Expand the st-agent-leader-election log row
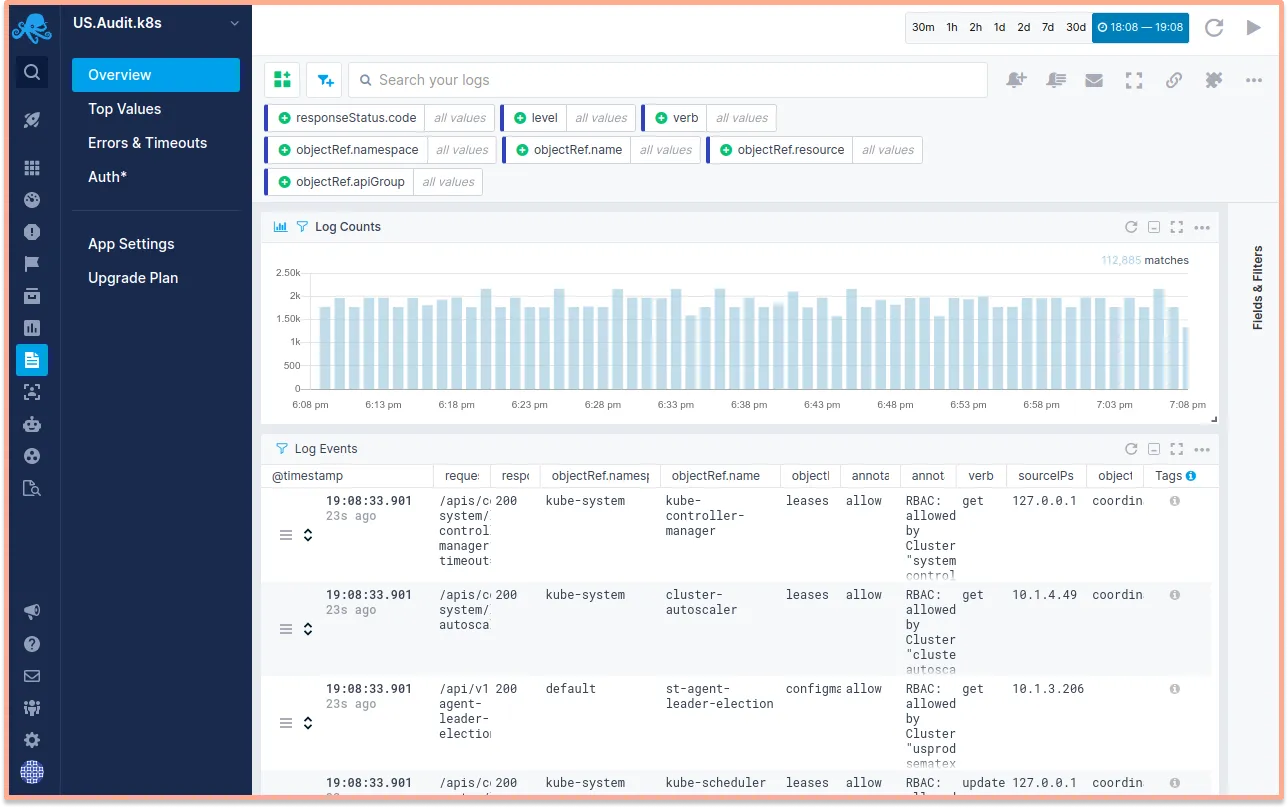 pos(308,723)
